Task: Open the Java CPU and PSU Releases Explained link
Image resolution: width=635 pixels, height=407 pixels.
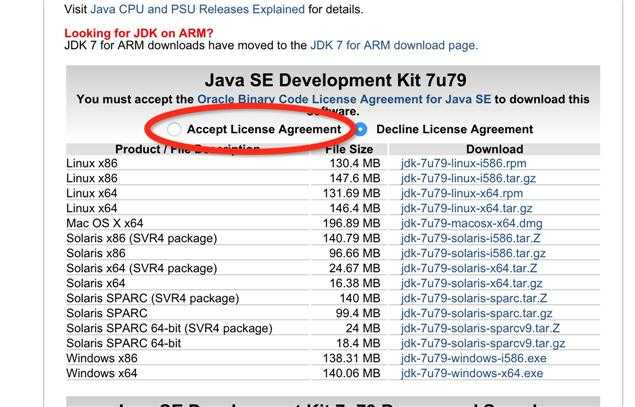Action: click(198, 9)
